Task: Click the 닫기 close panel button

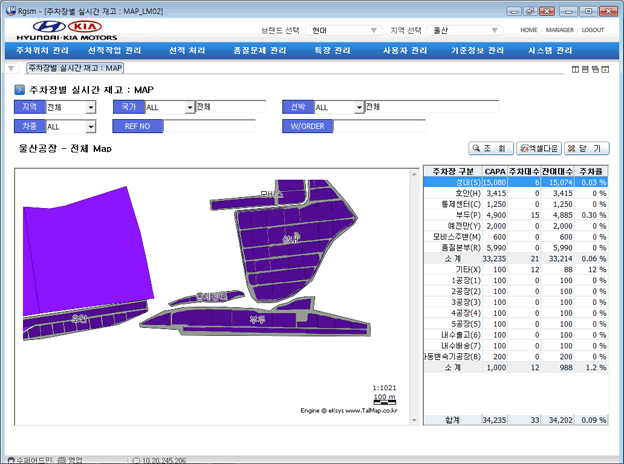Action: pyautogui.click(x=586, y=148)
